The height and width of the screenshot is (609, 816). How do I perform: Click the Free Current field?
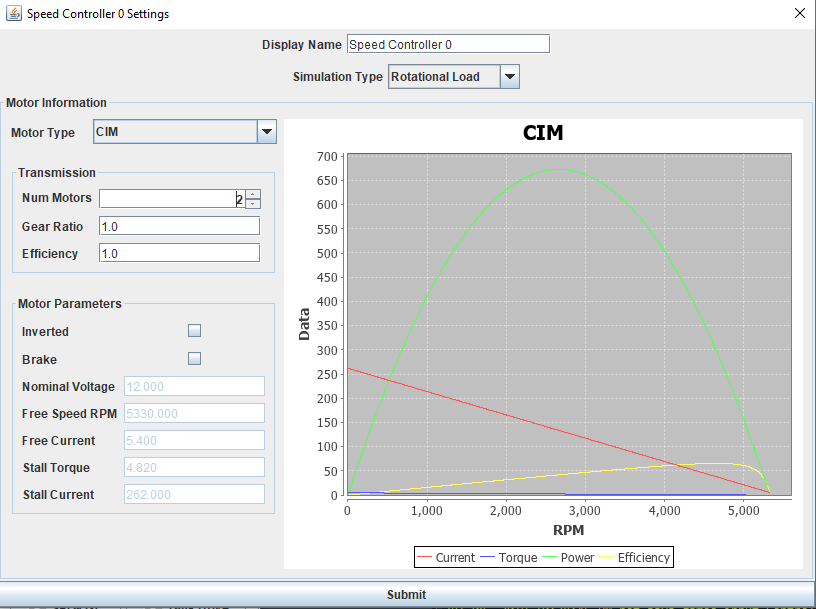[x=195, y=440]
